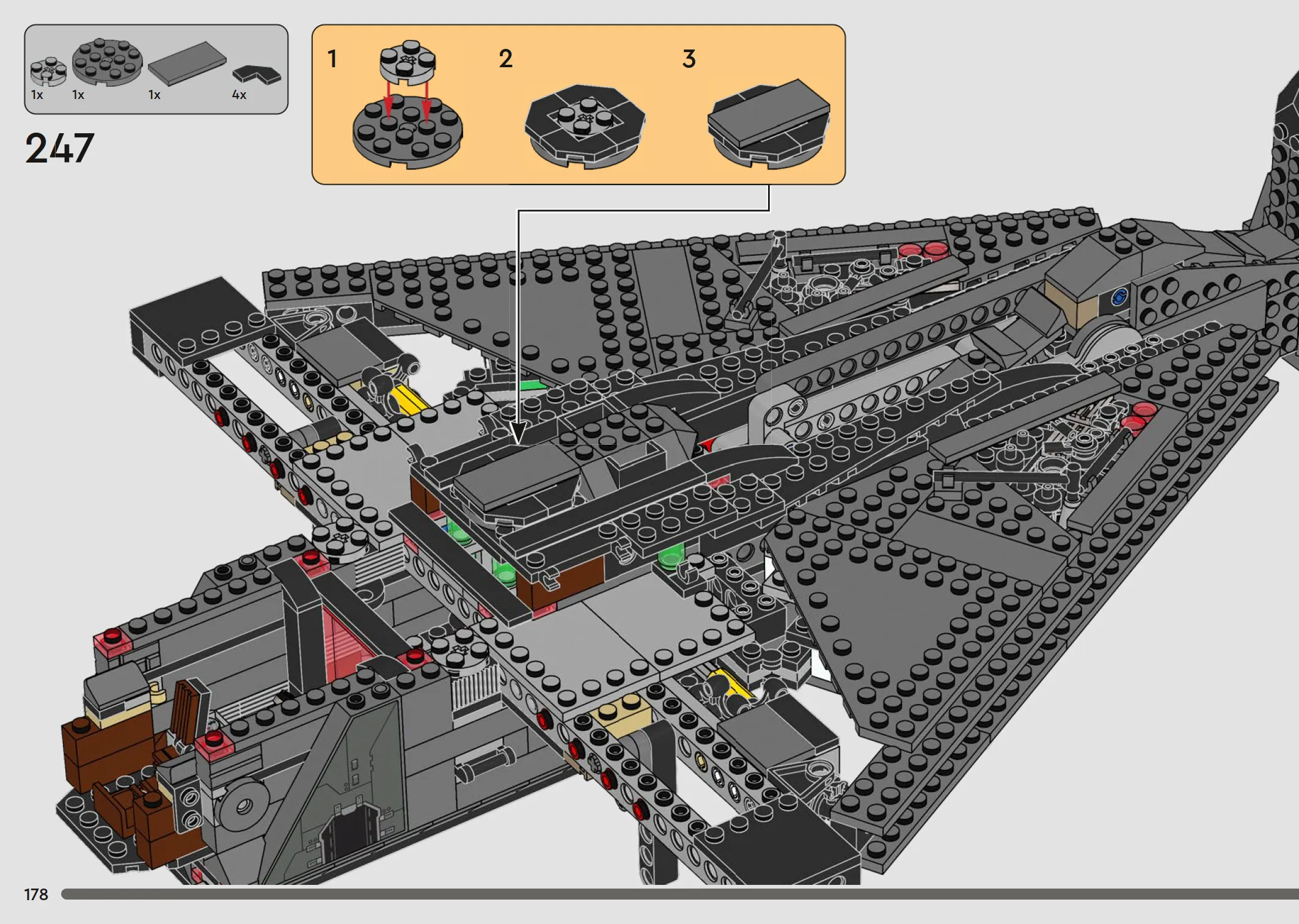Click the page number 178

click(36, 895)
